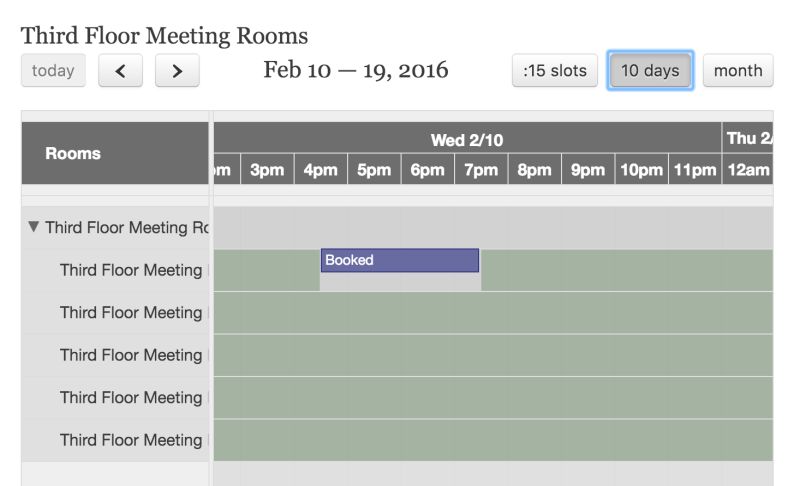Viewport: 800px width, 486px height.
Task: Select the first Third Floor Meeting room row
Action: (130, 270)
